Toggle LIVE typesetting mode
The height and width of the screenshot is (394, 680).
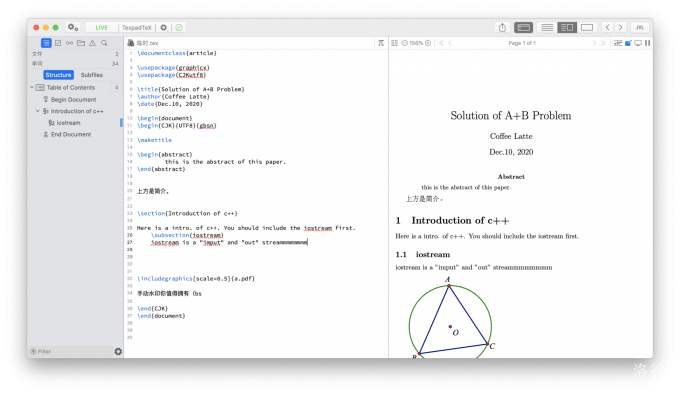pos(101,27)
